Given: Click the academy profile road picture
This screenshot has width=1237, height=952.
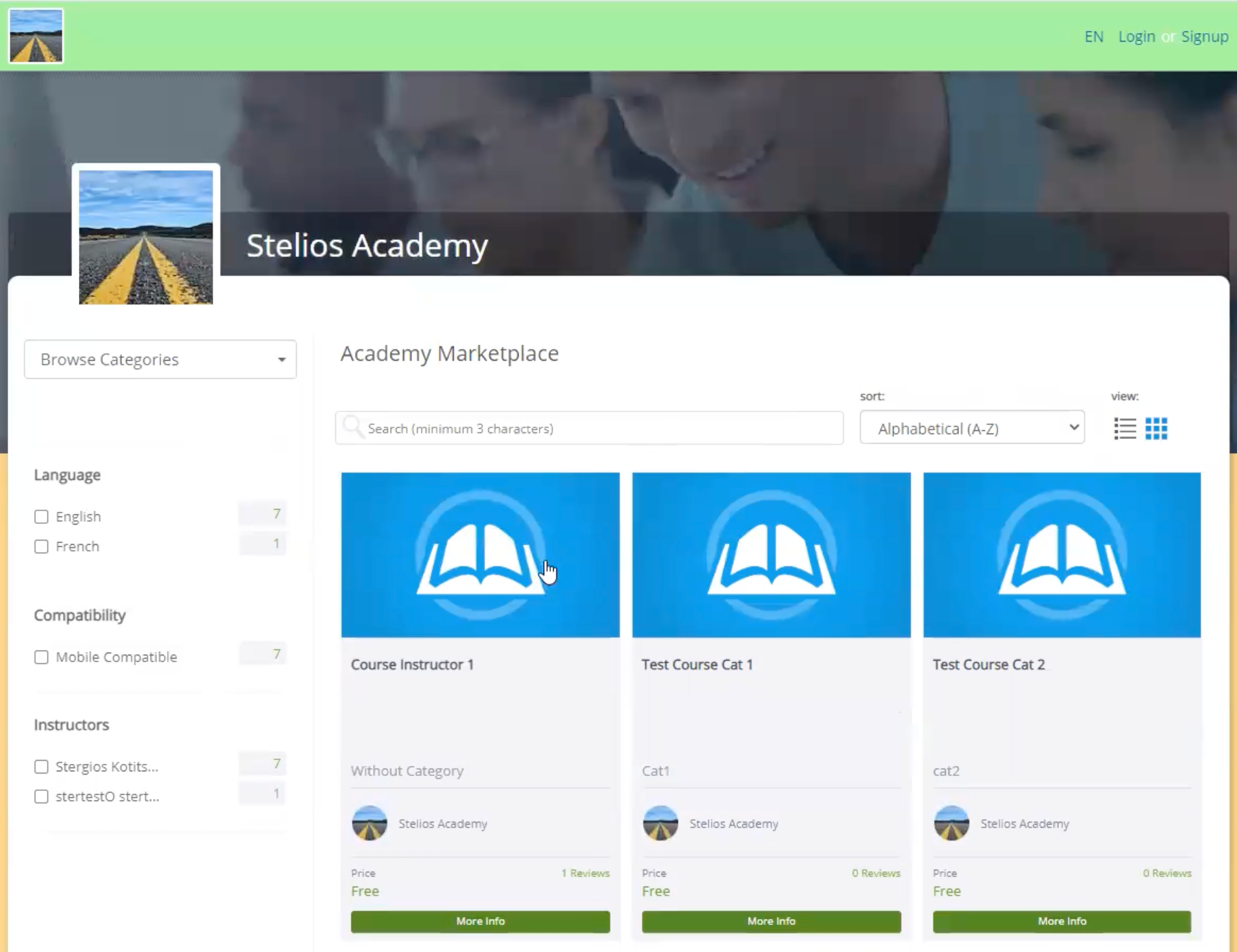Looking at the screenshot, I should tap(146, 237).
